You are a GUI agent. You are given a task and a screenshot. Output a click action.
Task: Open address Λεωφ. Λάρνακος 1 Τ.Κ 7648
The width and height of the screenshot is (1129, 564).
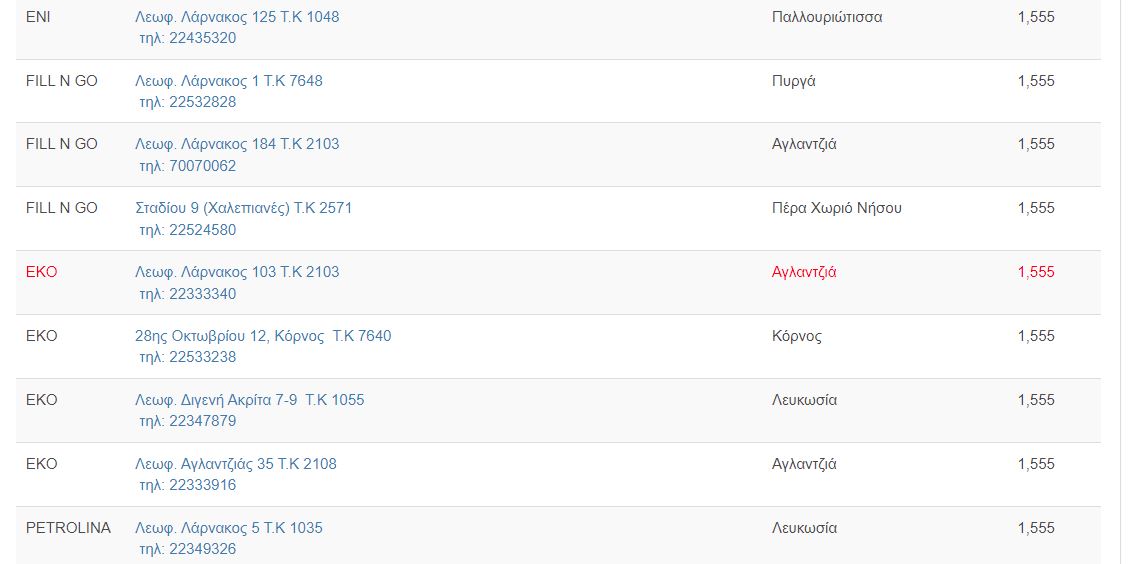pyautogui.click(x=229, y=81)
